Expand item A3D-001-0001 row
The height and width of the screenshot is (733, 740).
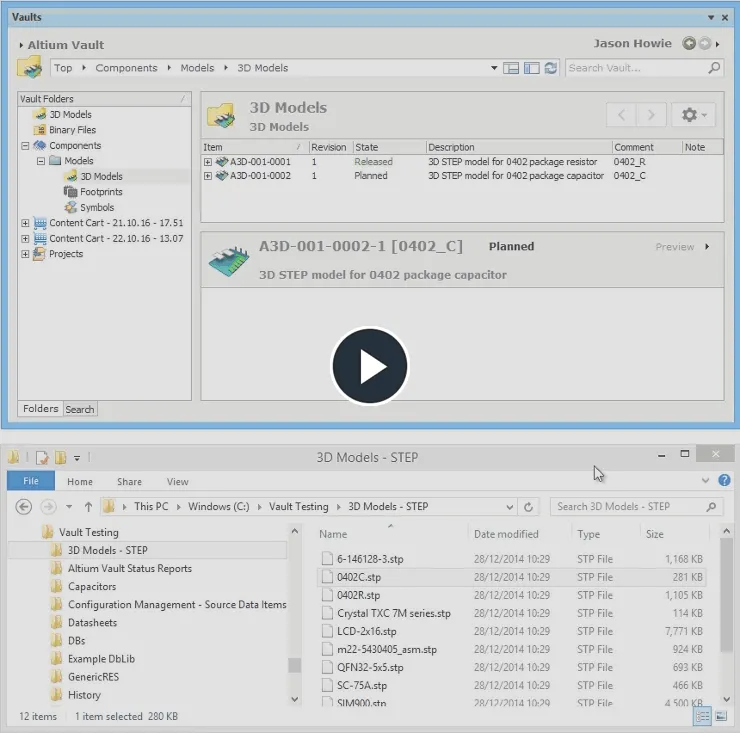click(x=208, y=162)
